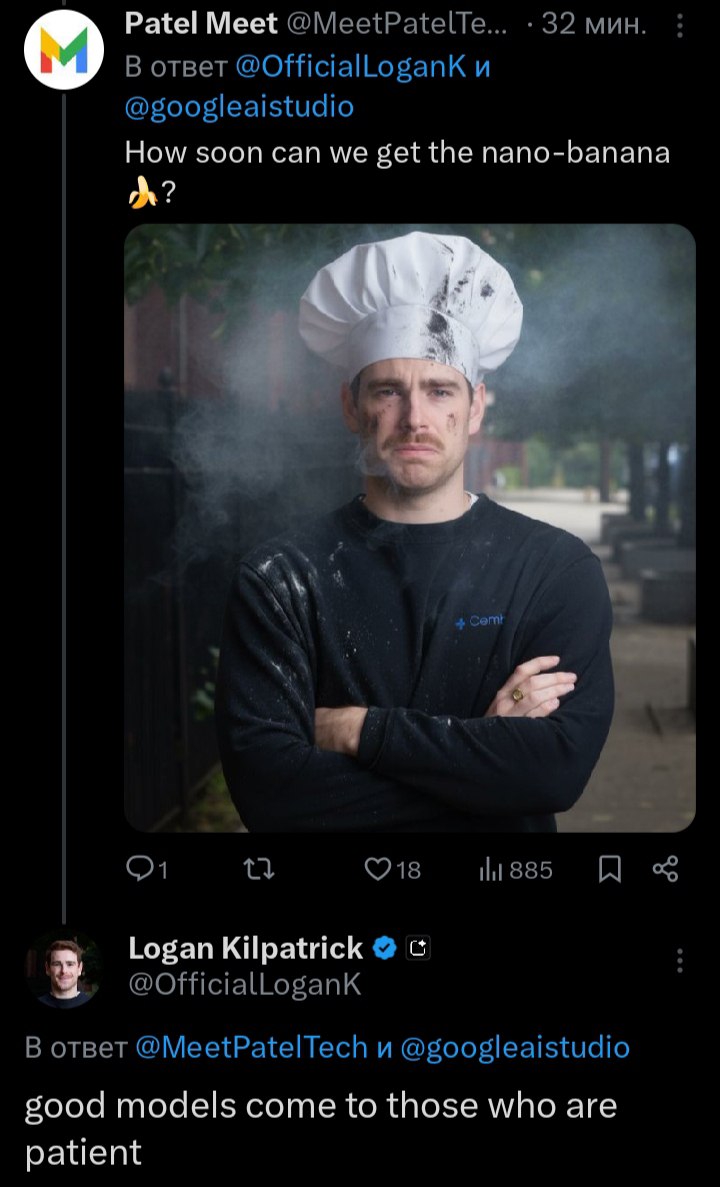720x1187 pixels.
Task: Open Patel Meet's Gmail-style profile avatar
Action: click(x=64, y=50)
